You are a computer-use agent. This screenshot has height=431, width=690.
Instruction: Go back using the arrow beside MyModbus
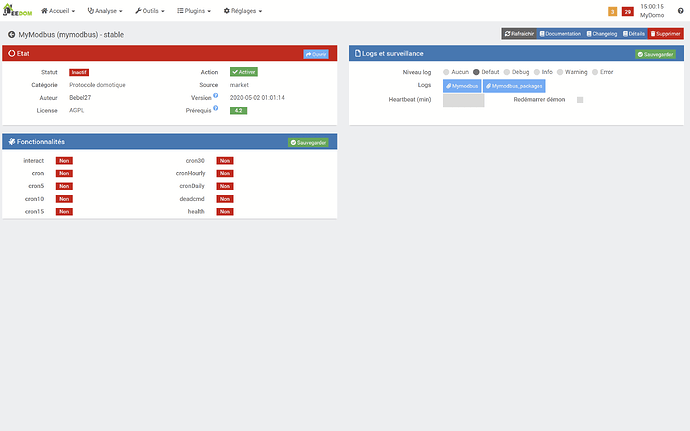point(11,34)
